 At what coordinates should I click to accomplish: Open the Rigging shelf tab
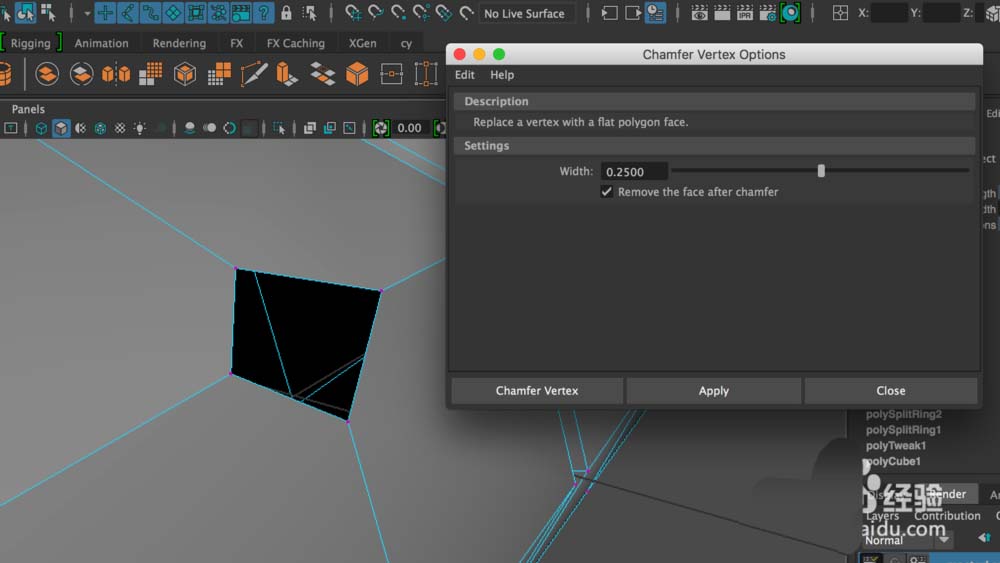coord(31,43)
